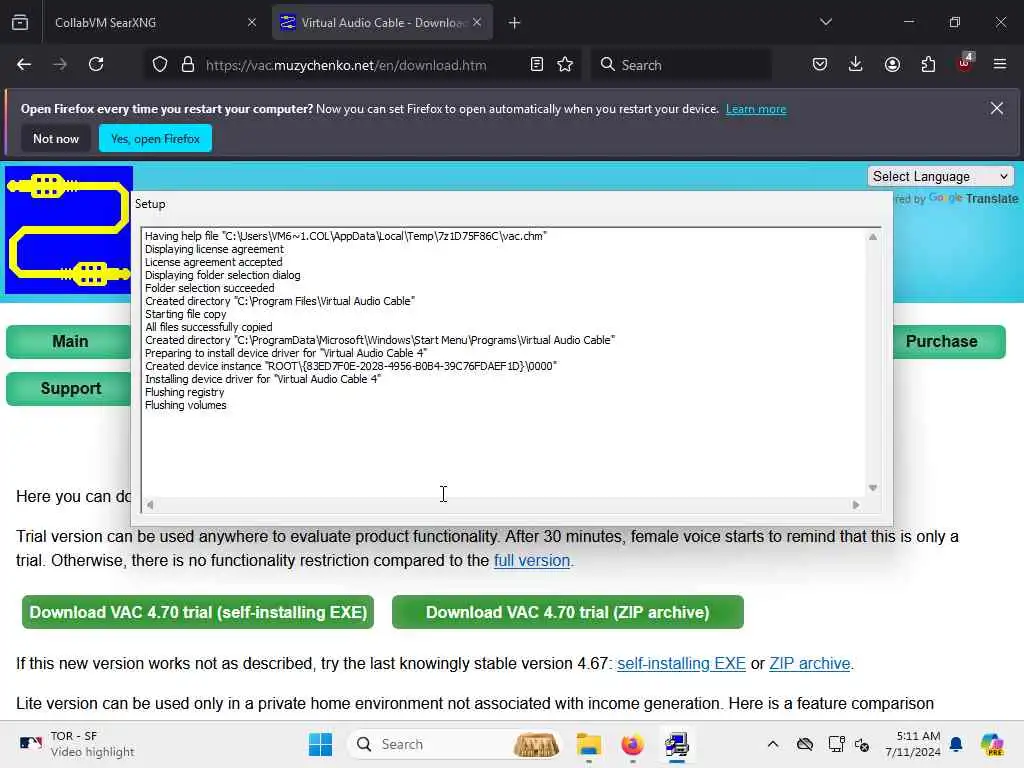
Task: Click log line 'All files successfully copied'
Action: click(x=208, y=327)
